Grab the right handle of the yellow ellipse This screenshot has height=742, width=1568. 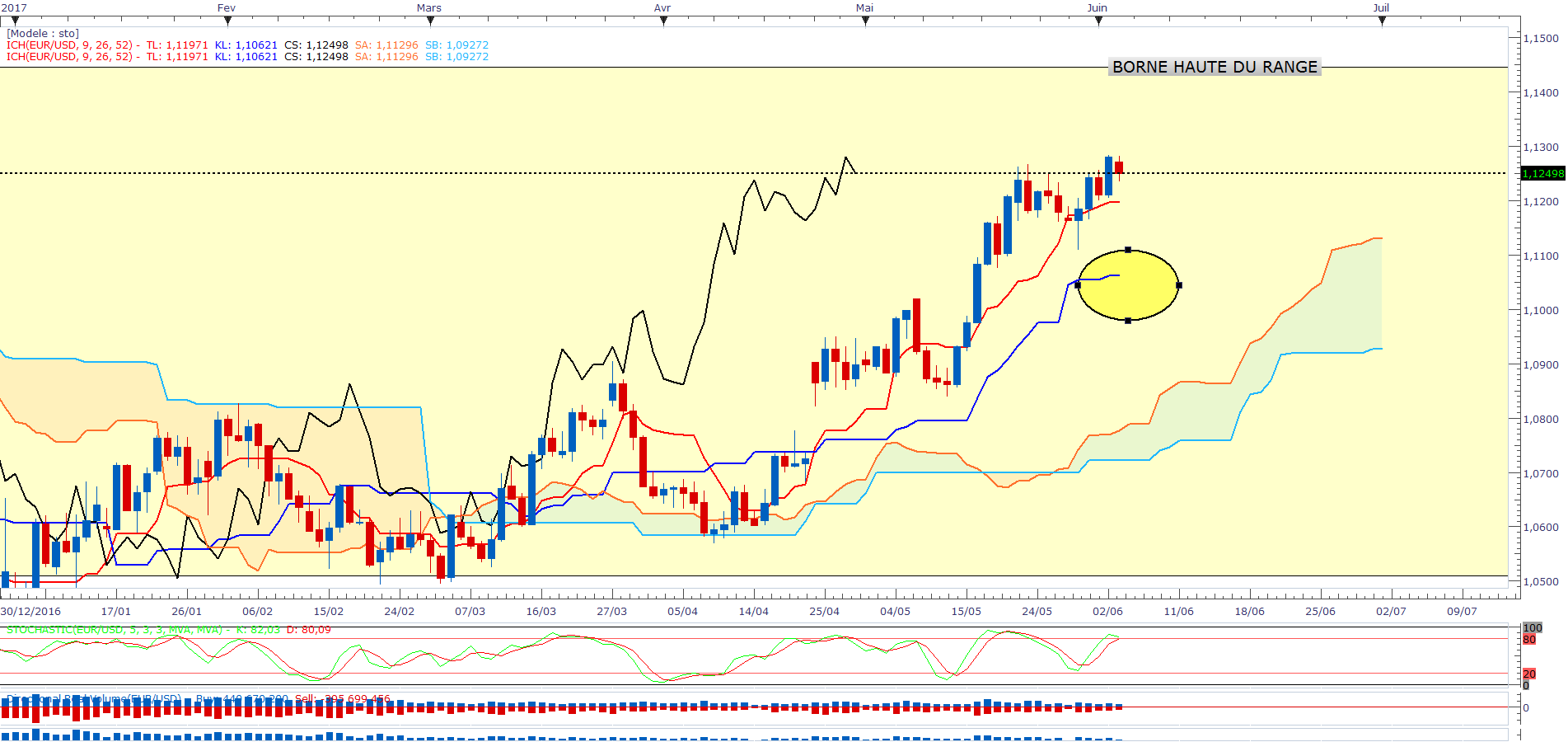(1179, 285)
